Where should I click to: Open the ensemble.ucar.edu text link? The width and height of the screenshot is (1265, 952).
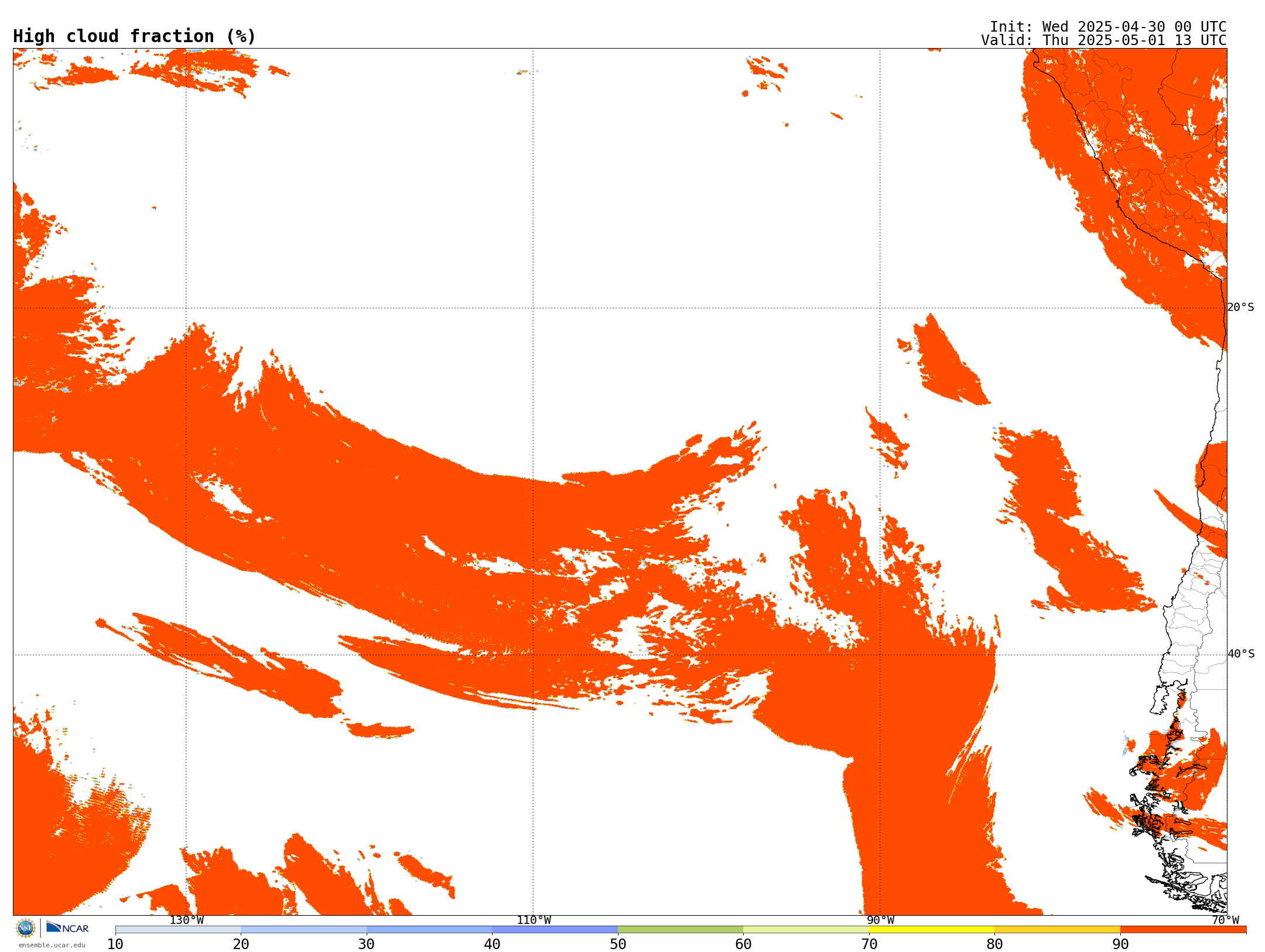(52, 945)
